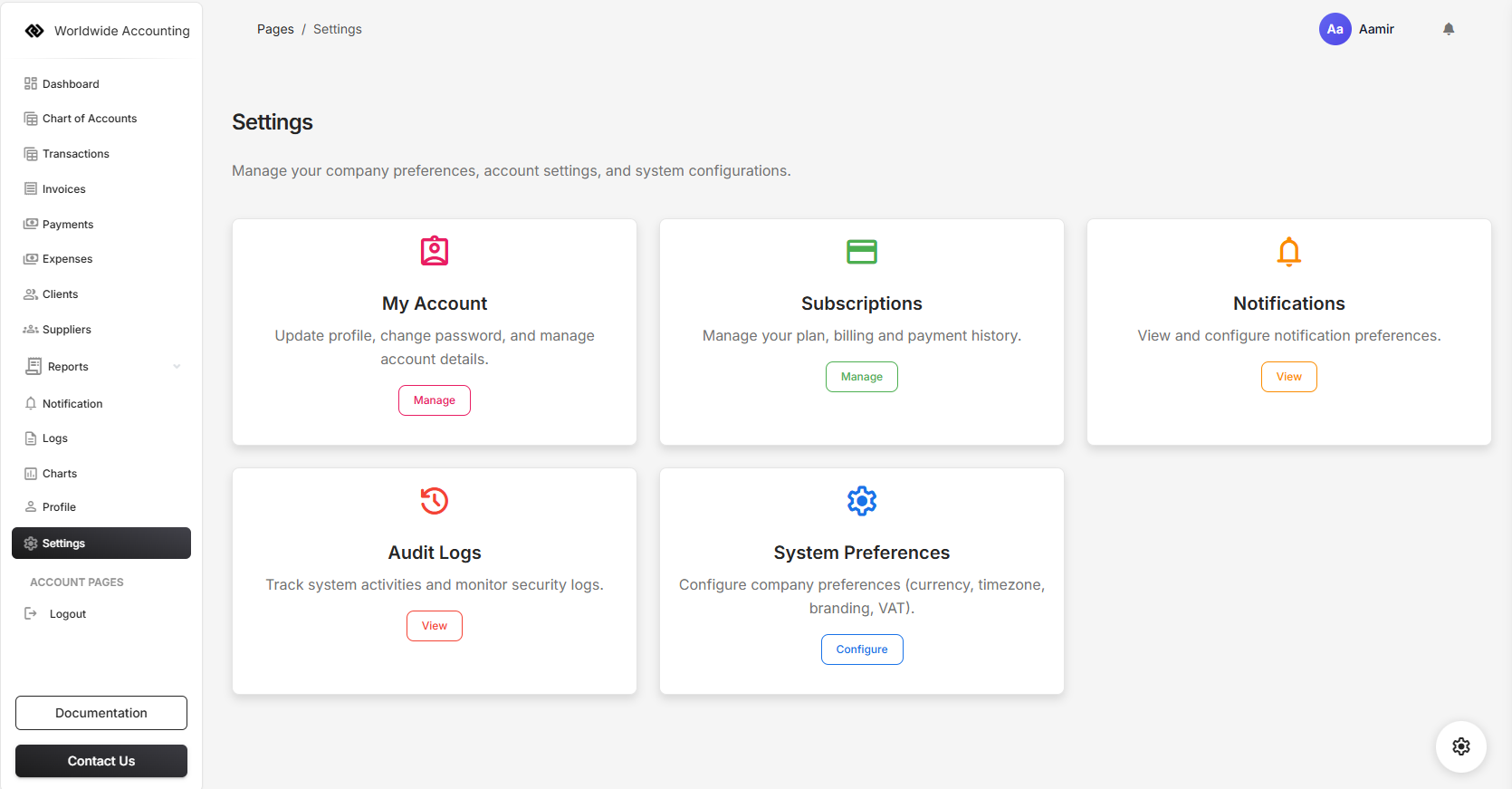Open the floating gear settings button
Viewport: 1512px width, 789px height.
pyautogui.click(x=1460, y=746)
